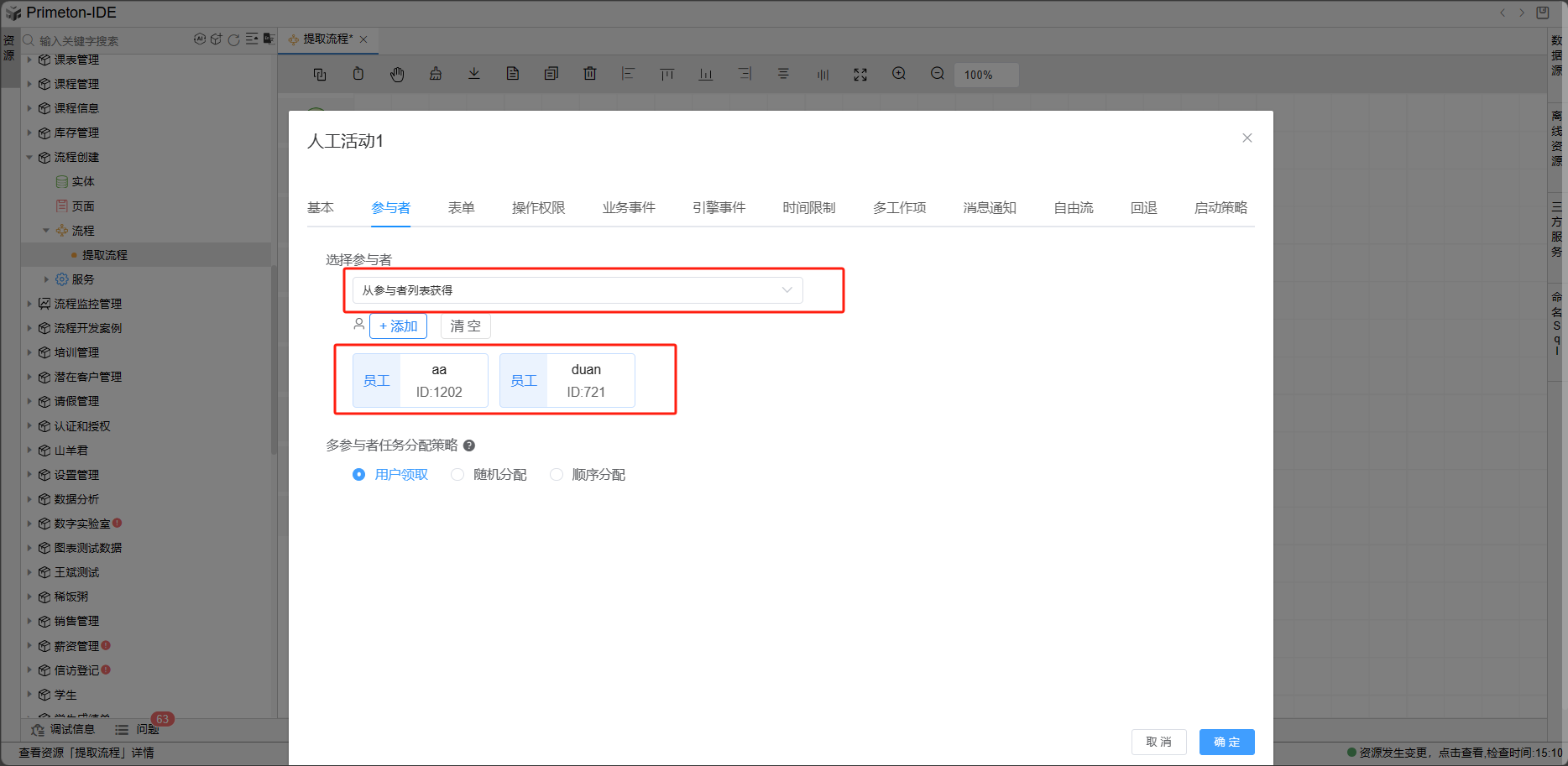Select the hand pan tool
The image size is (1568, 766).
(397, 74)
